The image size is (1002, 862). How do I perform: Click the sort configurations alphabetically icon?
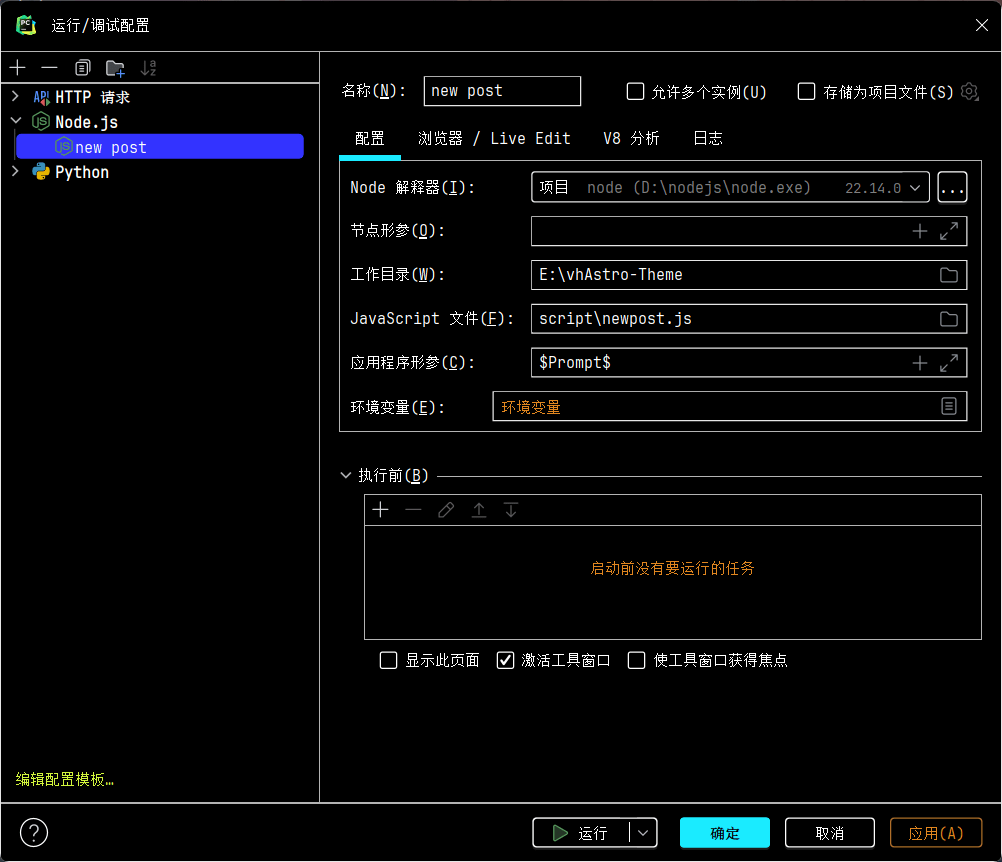tap(148, 68)
